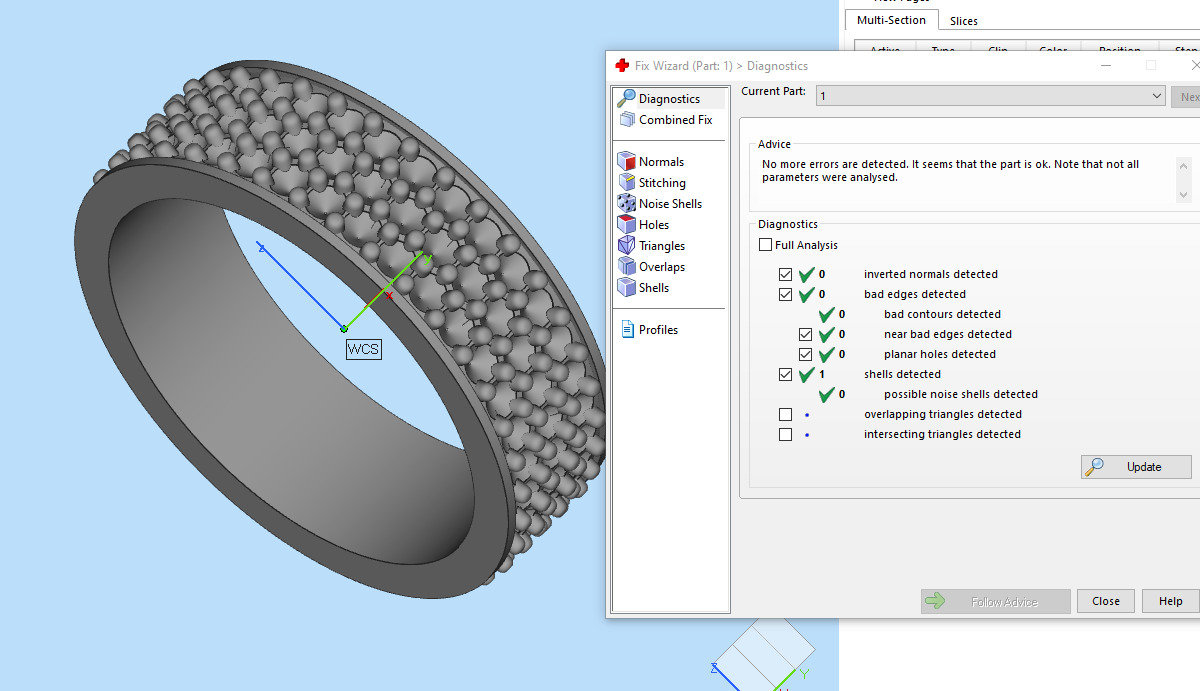Enable the Full Analysis checkbox
The width and height of the screenshot is (1200, 691).
(x=766, y=245)
